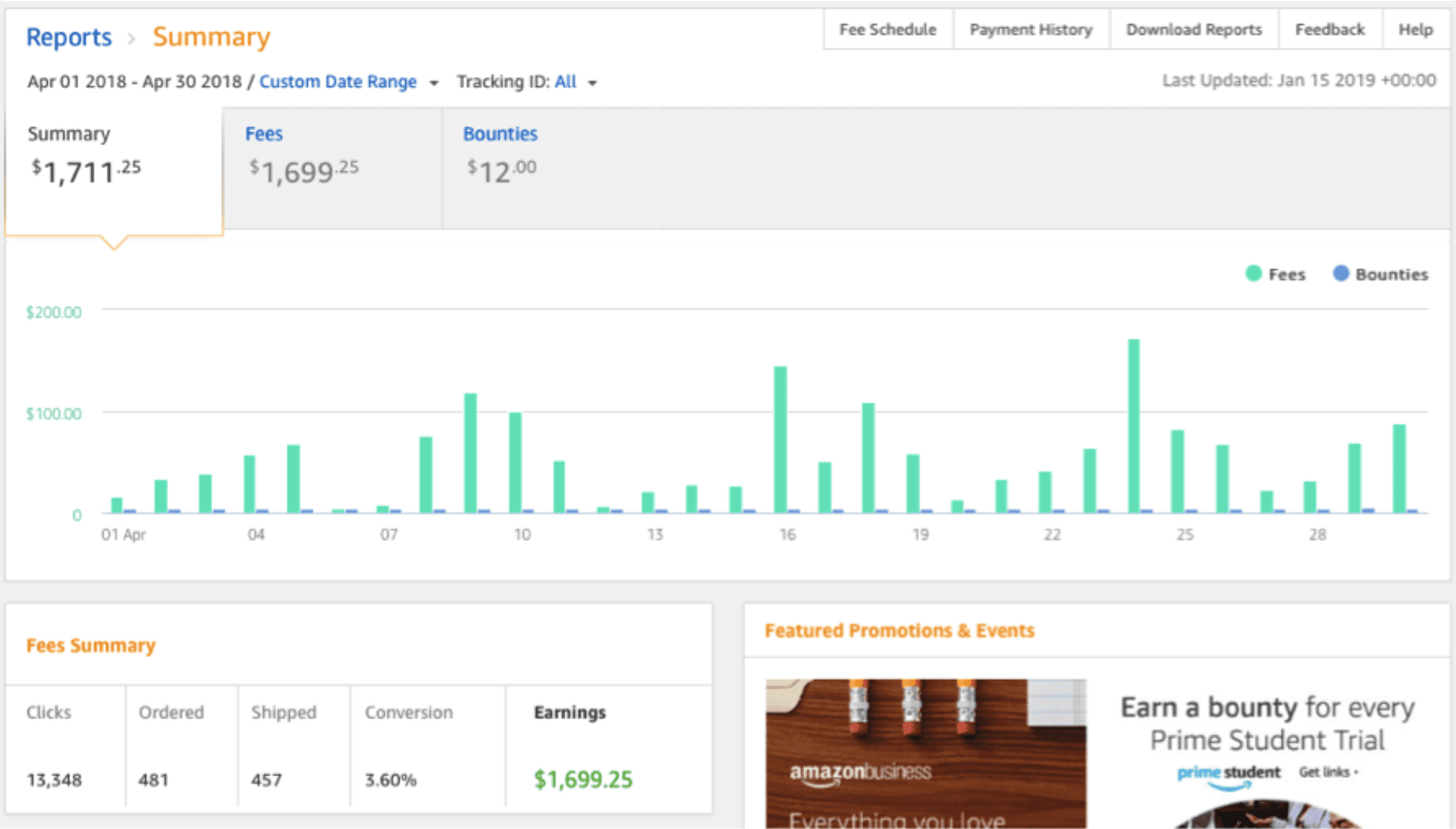
Task: Toggle the Fees legend green dot
Action: (1253, 274)
